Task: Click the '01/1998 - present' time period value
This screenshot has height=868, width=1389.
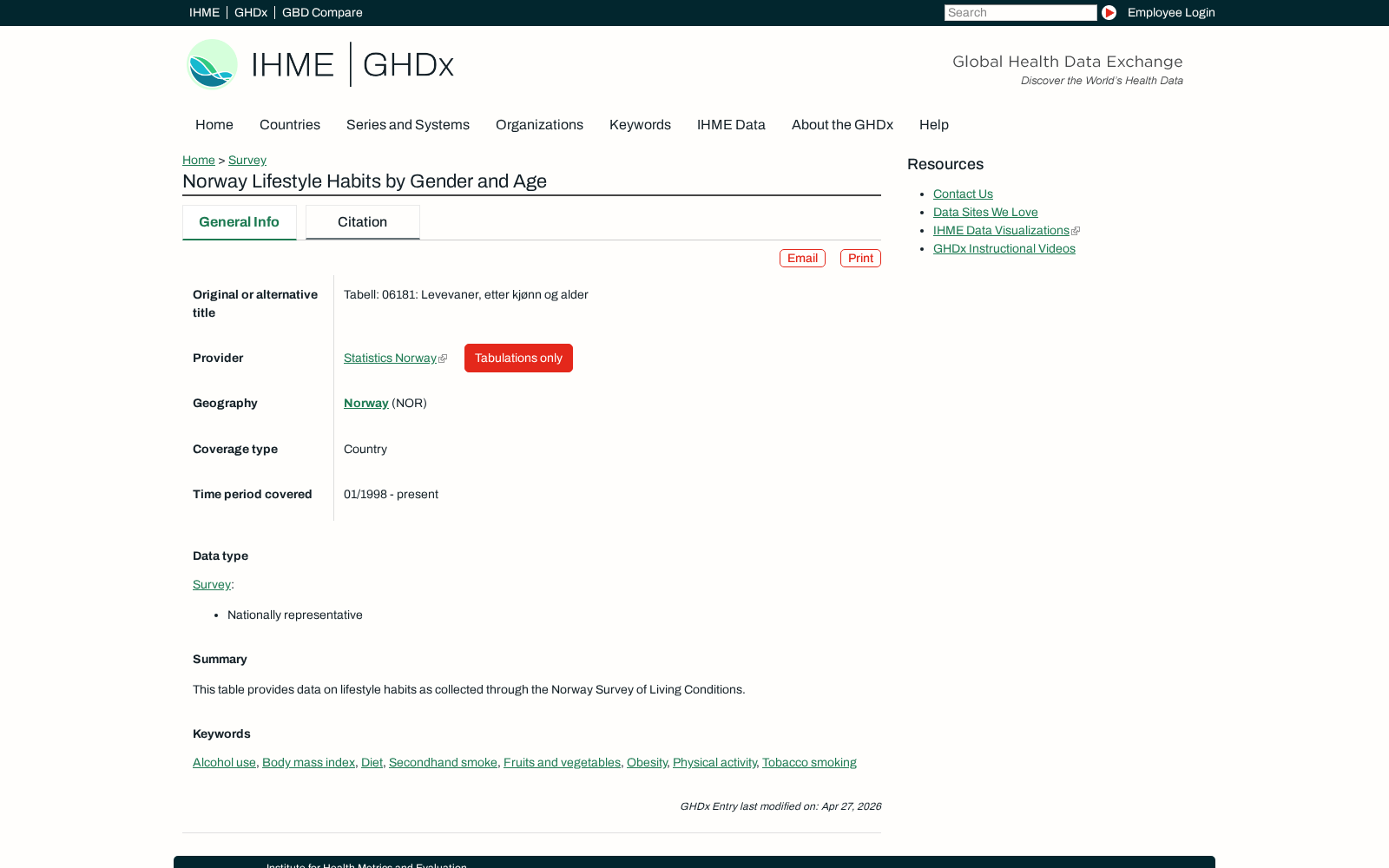Action: (x=391, y=495)
